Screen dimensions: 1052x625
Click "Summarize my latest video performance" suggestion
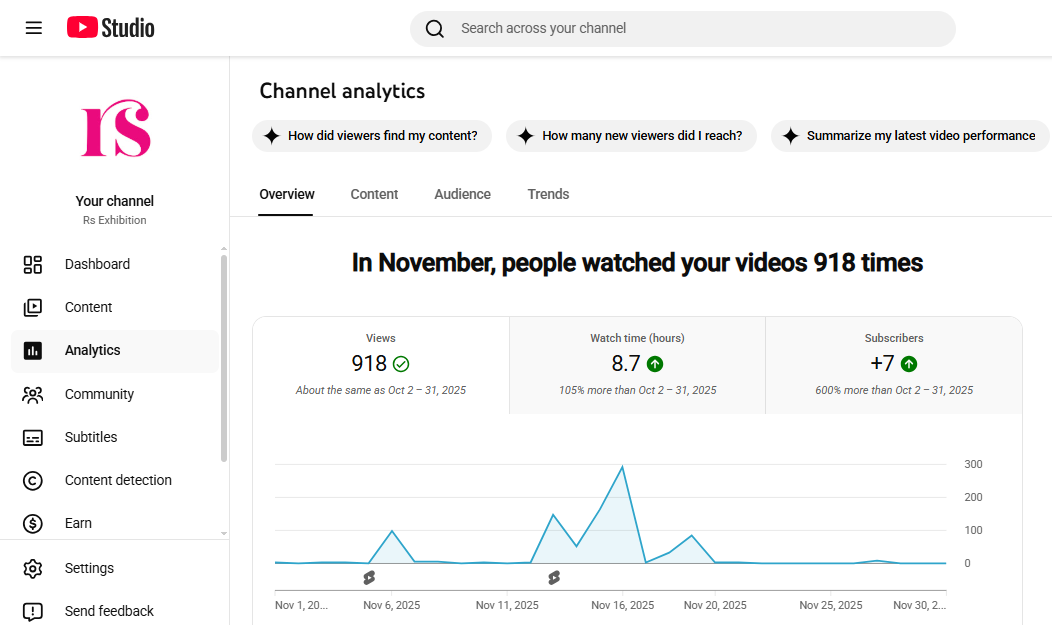click(x=910, y=136)
